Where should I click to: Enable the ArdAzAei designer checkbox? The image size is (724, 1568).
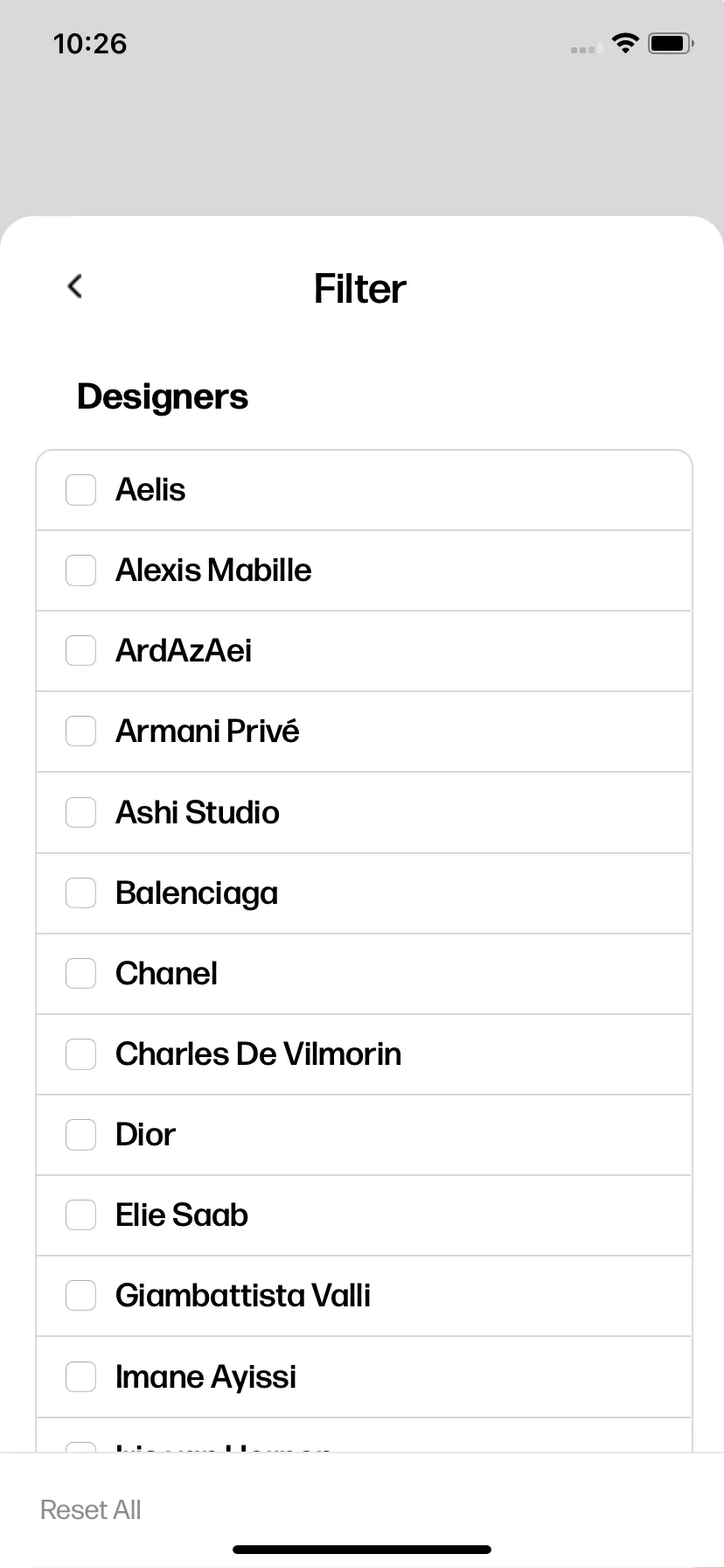point(81,651)
